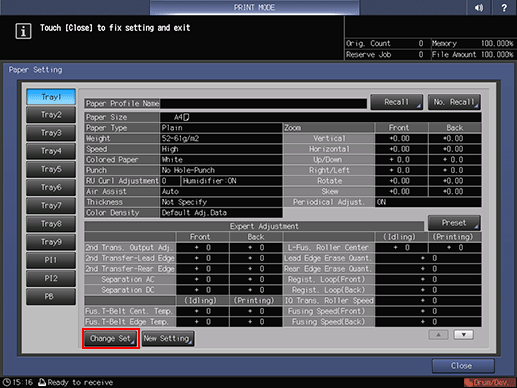
Task: Tap Lead Edge Erase Quant. value
Action: coord(428,258)
